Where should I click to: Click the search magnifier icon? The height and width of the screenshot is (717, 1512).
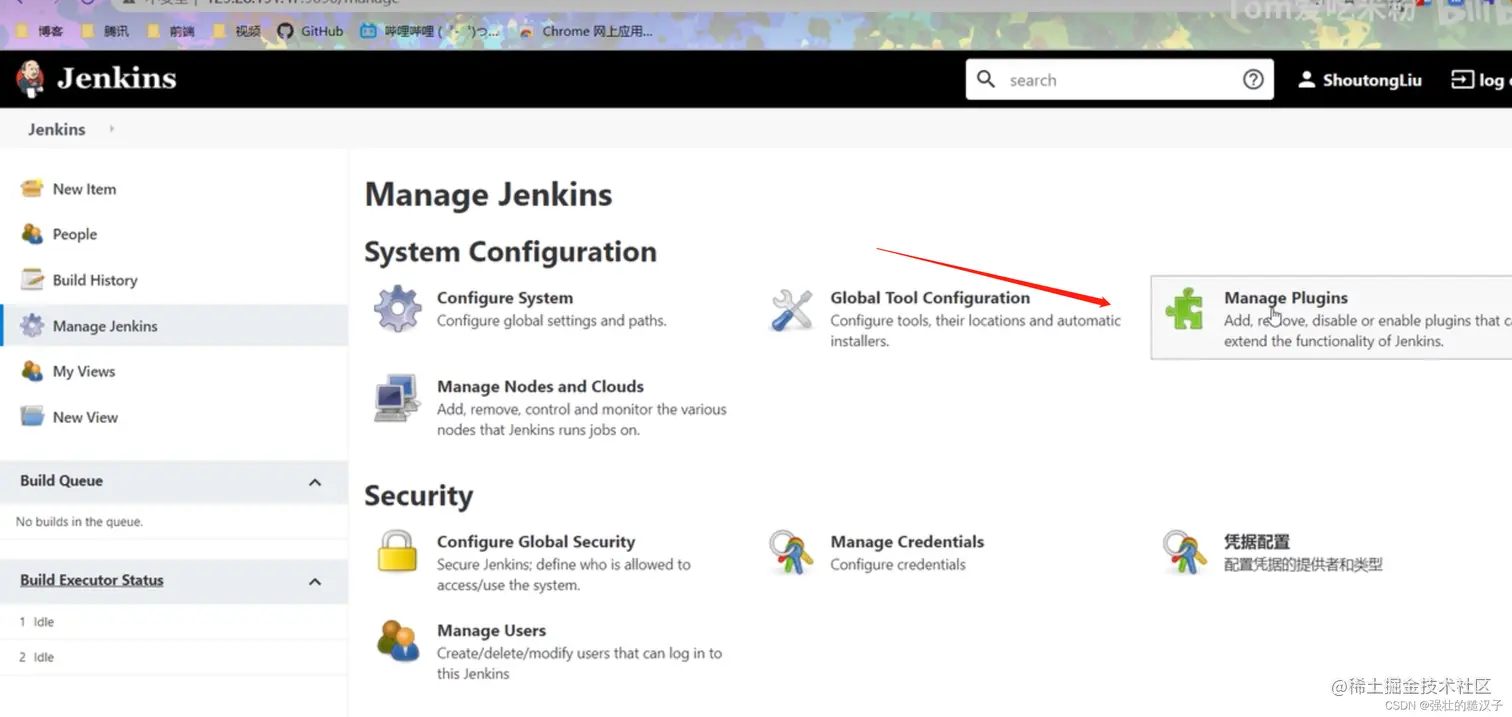(986, 79)
